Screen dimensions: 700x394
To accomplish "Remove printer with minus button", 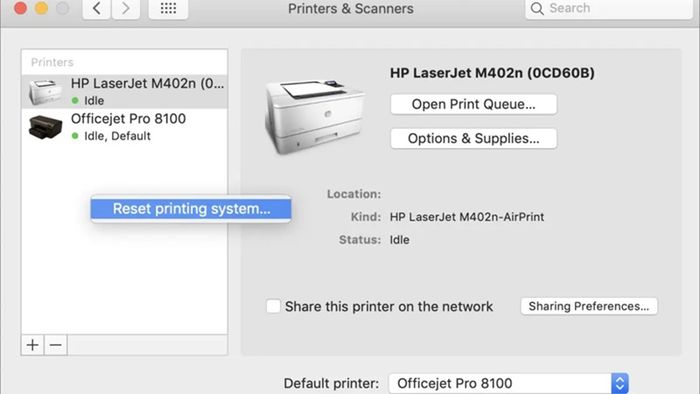I will coord(56,345).
